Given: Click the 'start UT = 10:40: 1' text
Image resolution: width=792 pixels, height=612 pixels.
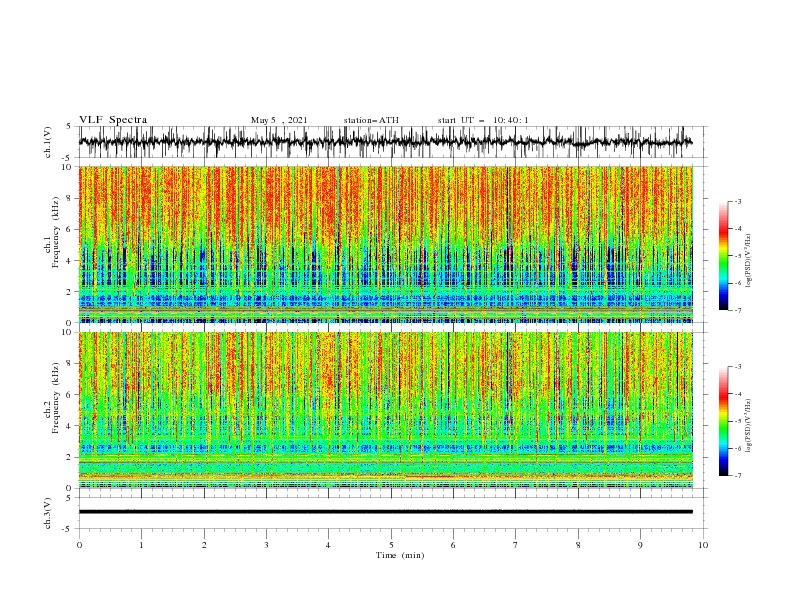Looking at the screenshot, I should [483, 120].
